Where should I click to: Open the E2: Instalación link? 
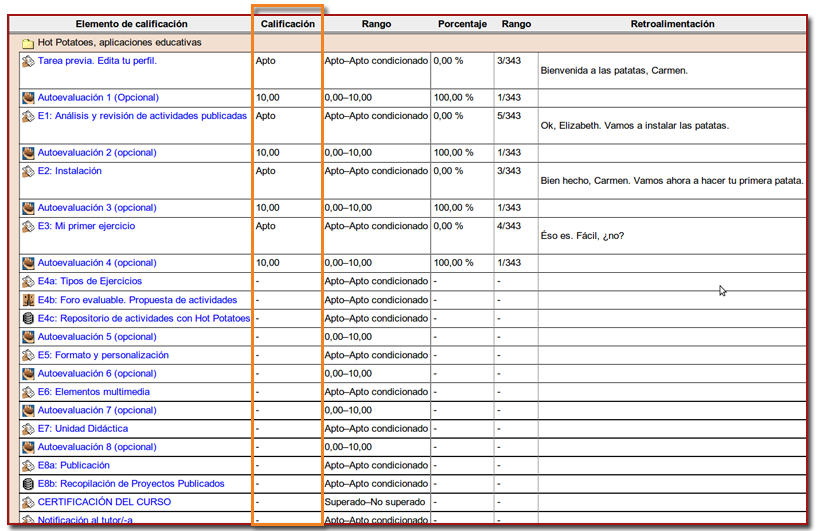coord(69,171)
